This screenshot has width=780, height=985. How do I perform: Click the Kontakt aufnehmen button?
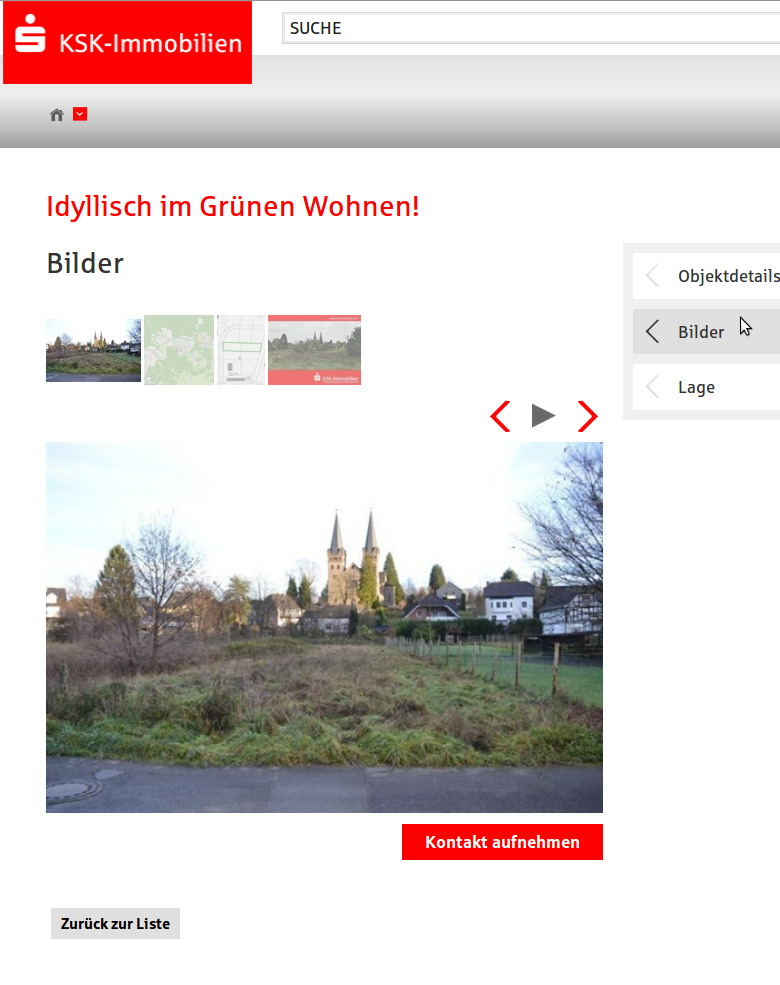tap(502, 842)
